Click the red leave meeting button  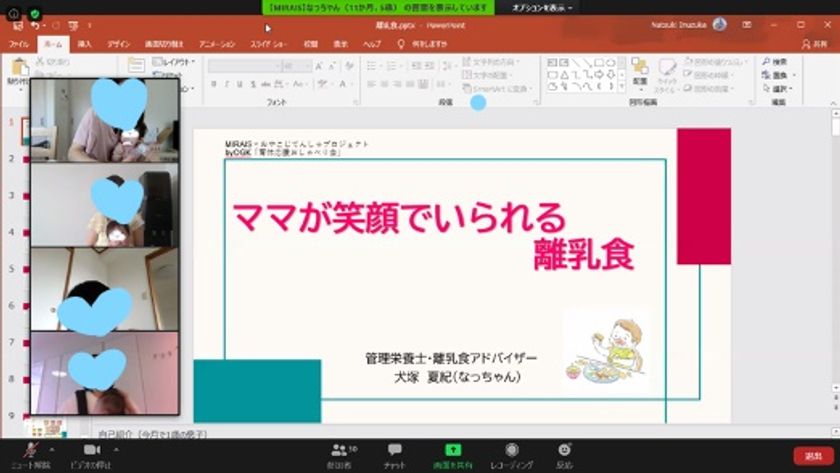809,455
